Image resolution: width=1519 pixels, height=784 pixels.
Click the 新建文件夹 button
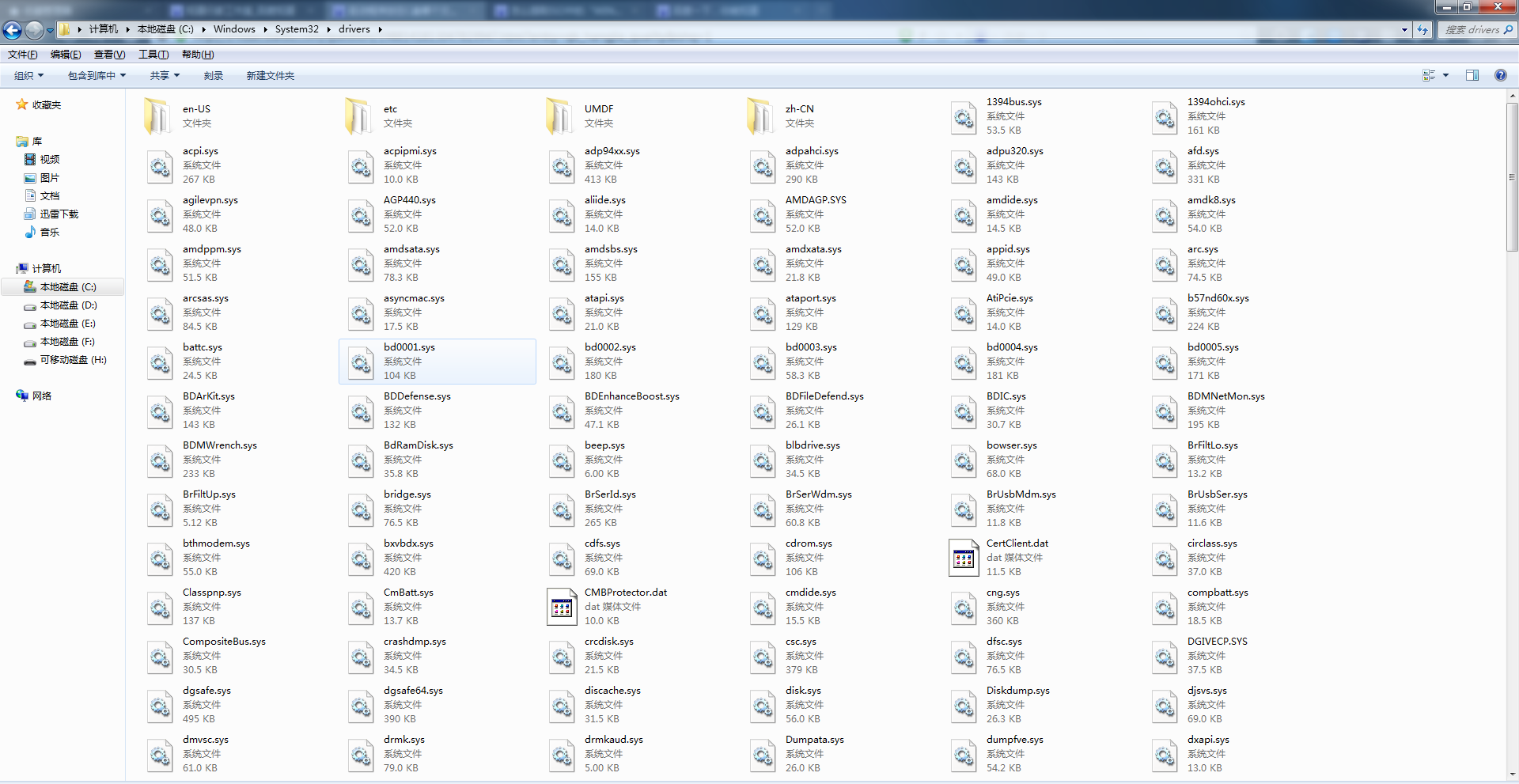(270, 76)
